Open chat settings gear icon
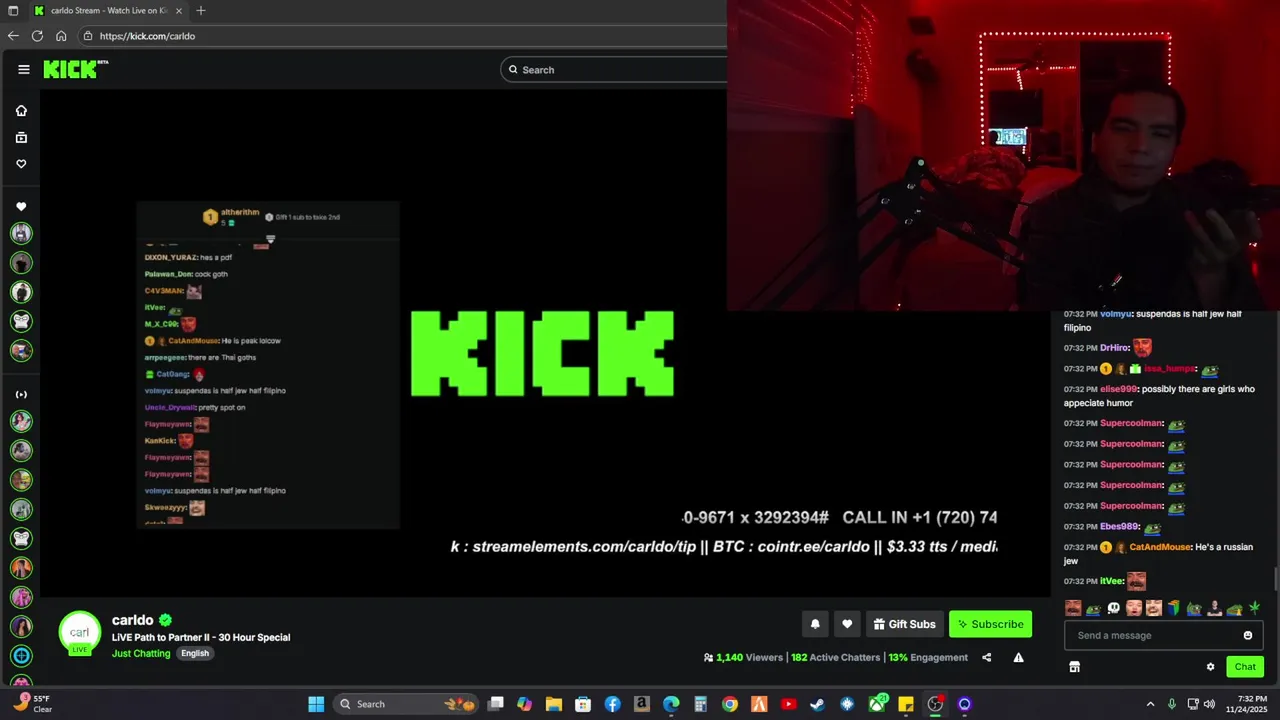This screenshot has width=1280, height=720. coord(1210,667)
